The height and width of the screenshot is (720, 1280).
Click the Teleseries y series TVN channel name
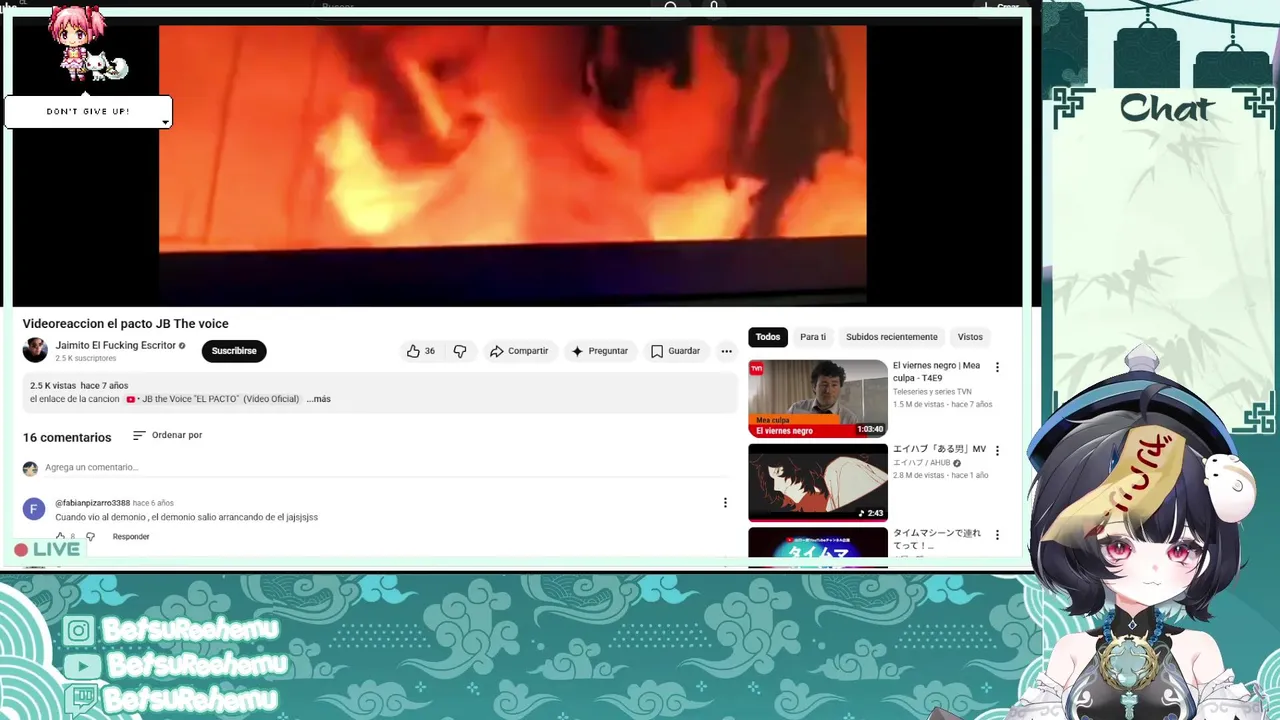point(932,392)
